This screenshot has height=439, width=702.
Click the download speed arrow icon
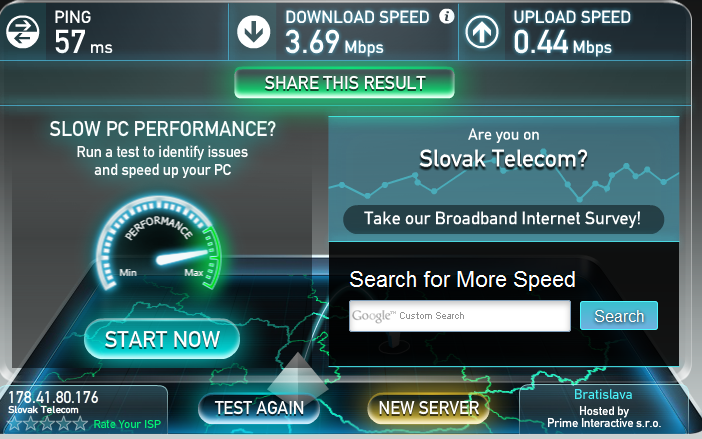(x=253, y=32)
